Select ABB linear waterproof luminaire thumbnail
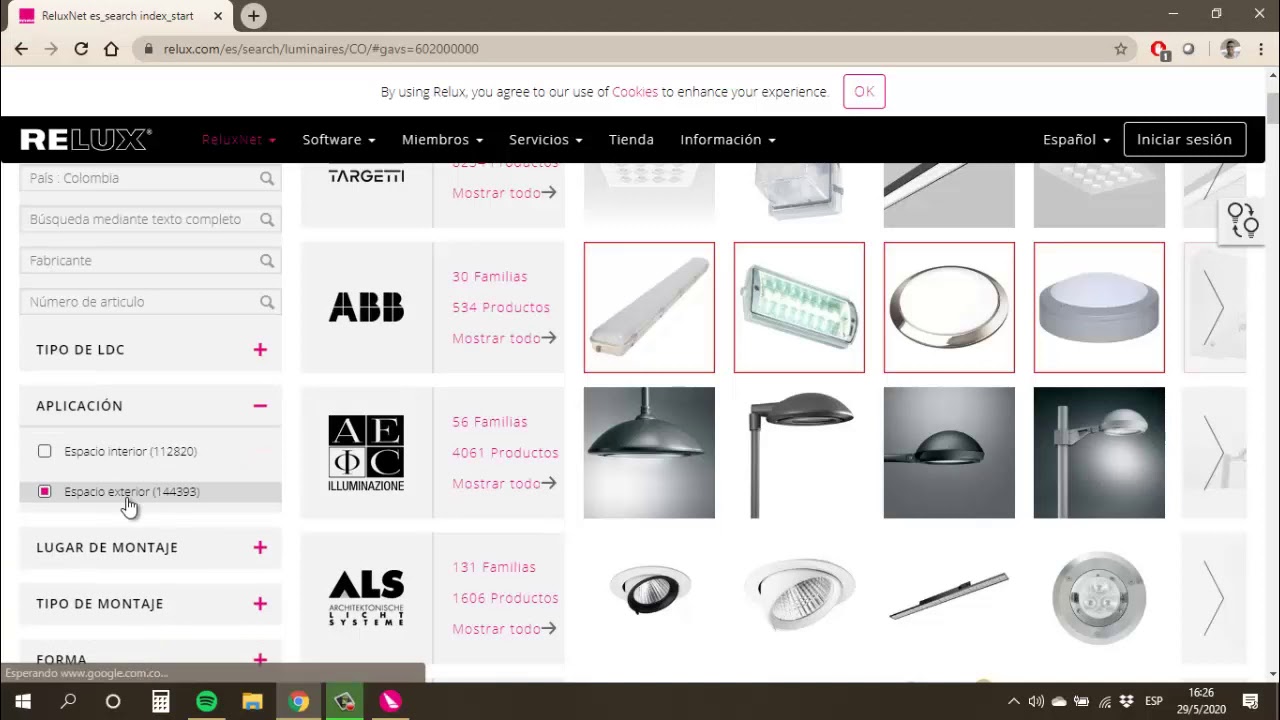This screenshot has height=720, width=1280. [x=649, y=307]
